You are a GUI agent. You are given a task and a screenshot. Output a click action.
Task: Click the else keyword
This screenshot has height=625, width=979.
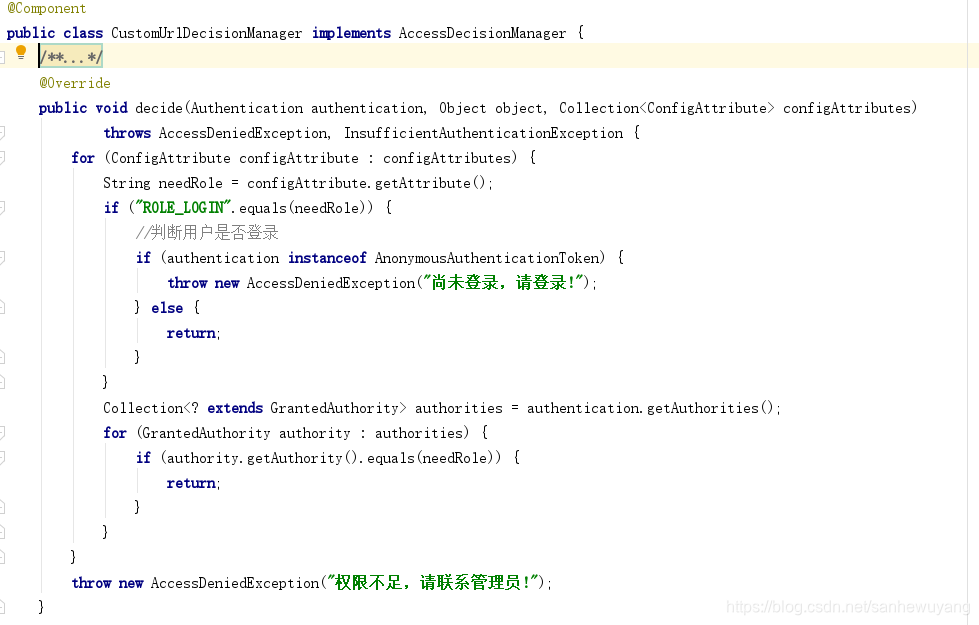[167, 308]
